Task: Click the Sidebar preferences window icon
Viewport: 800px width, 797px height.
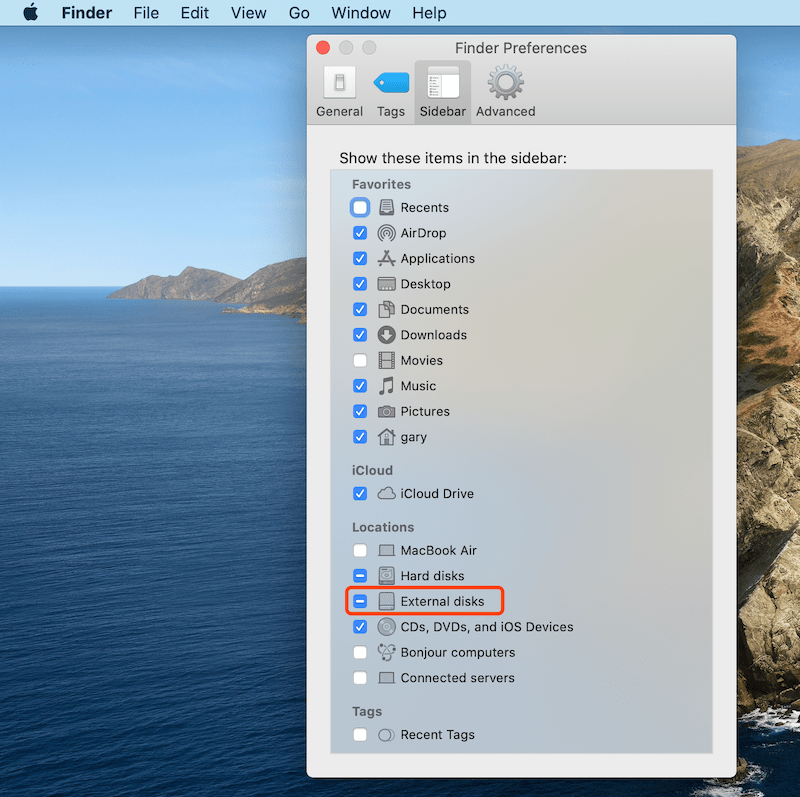Action: pos(443,82)
